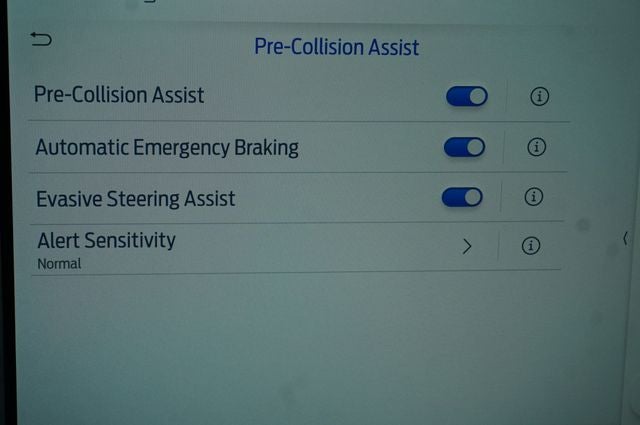The image size is (640, 425).
Task: Select Pre-Collision Assist row label
Action: pos(119,95)
